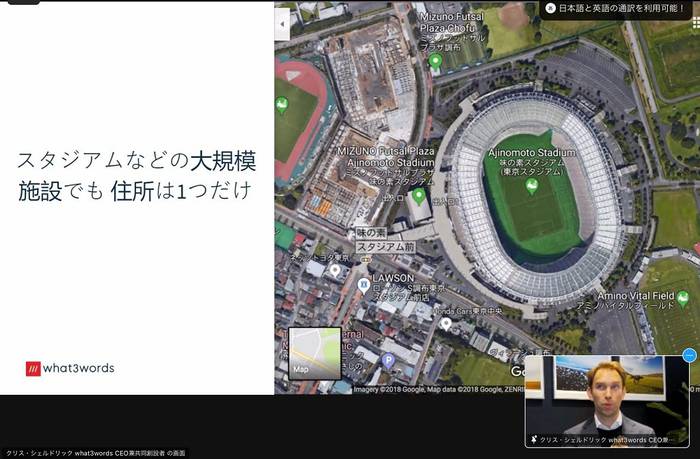700x459 pixels.
Task: Click the 'MIZUNO Futsal Plaza Ajinomoto Stadium' label
Action: tap(386, 157)
